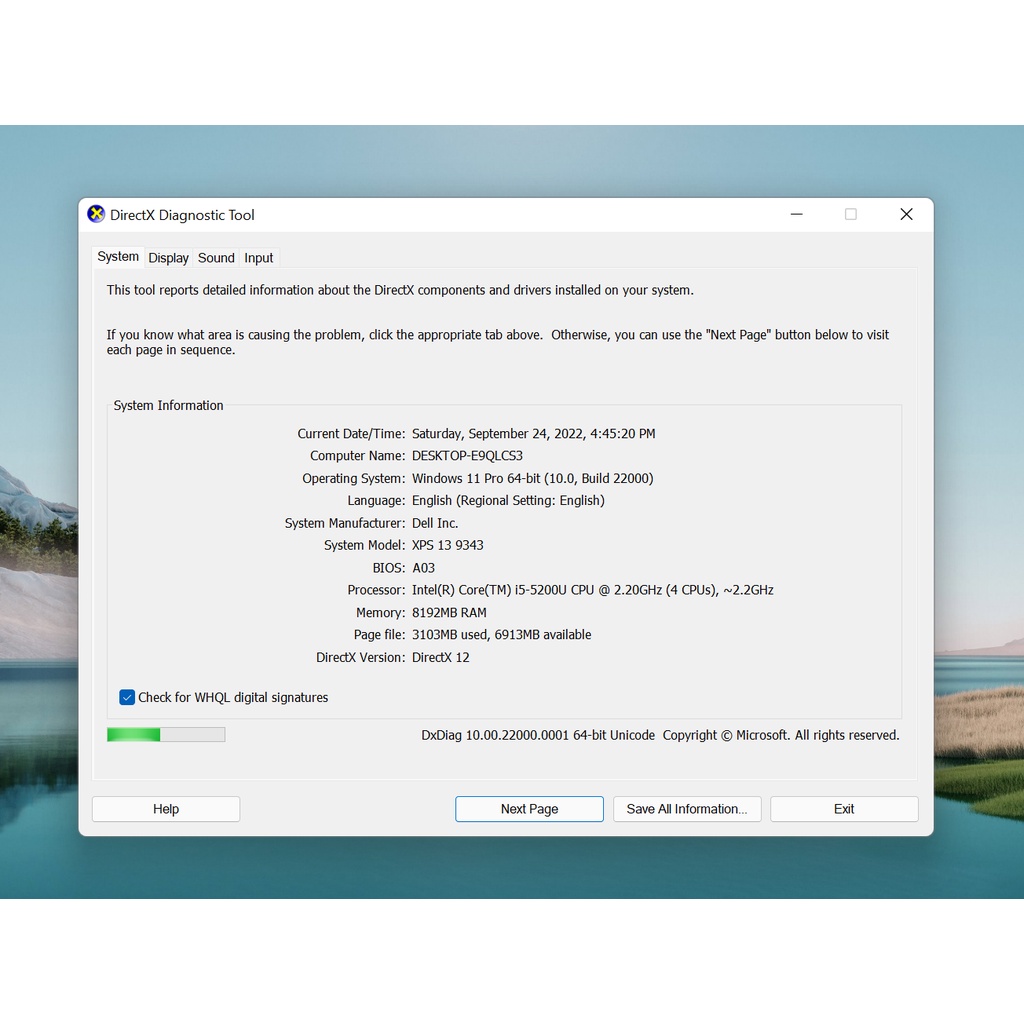Screen dimensions: 1024x1024
Task: Select the System tab
Action: 118,257
